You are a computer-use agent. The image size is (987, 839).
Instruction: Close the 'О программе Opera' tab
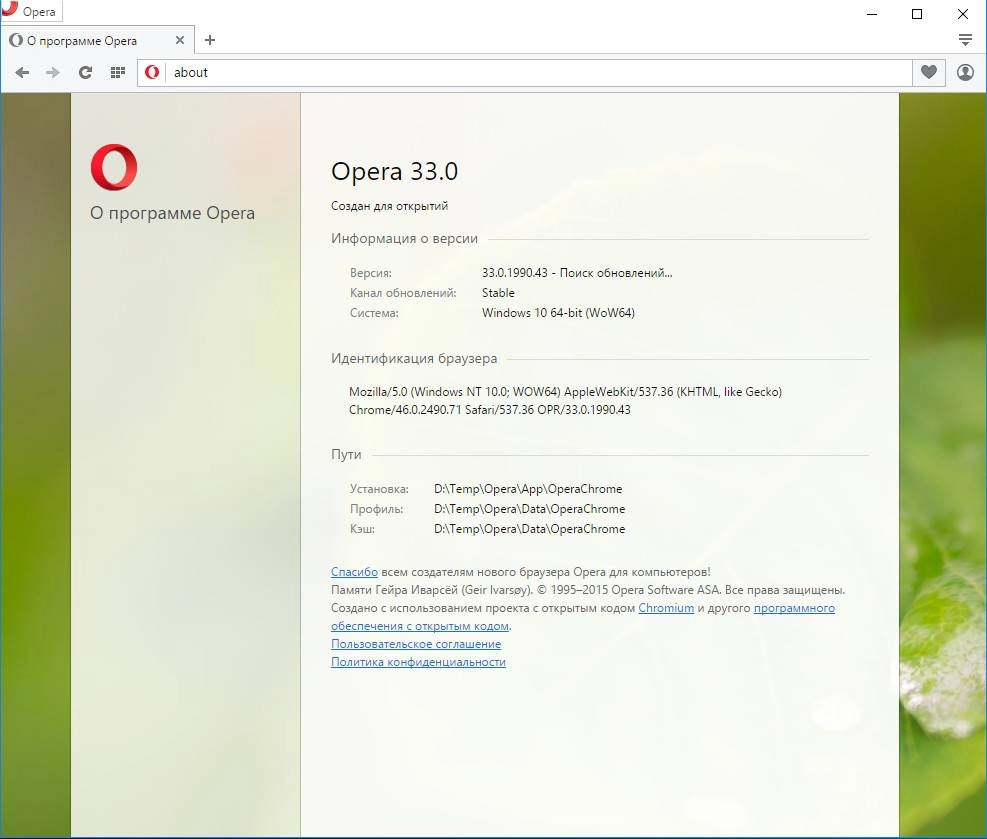[x=180, y=40]
